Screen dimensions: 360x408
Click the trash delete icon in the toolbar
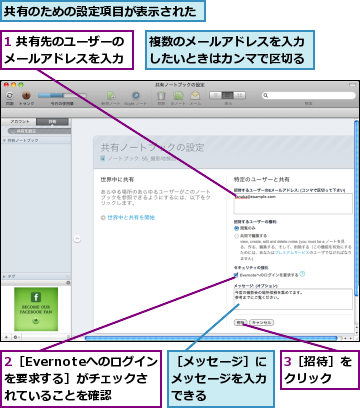pos(161,96)
